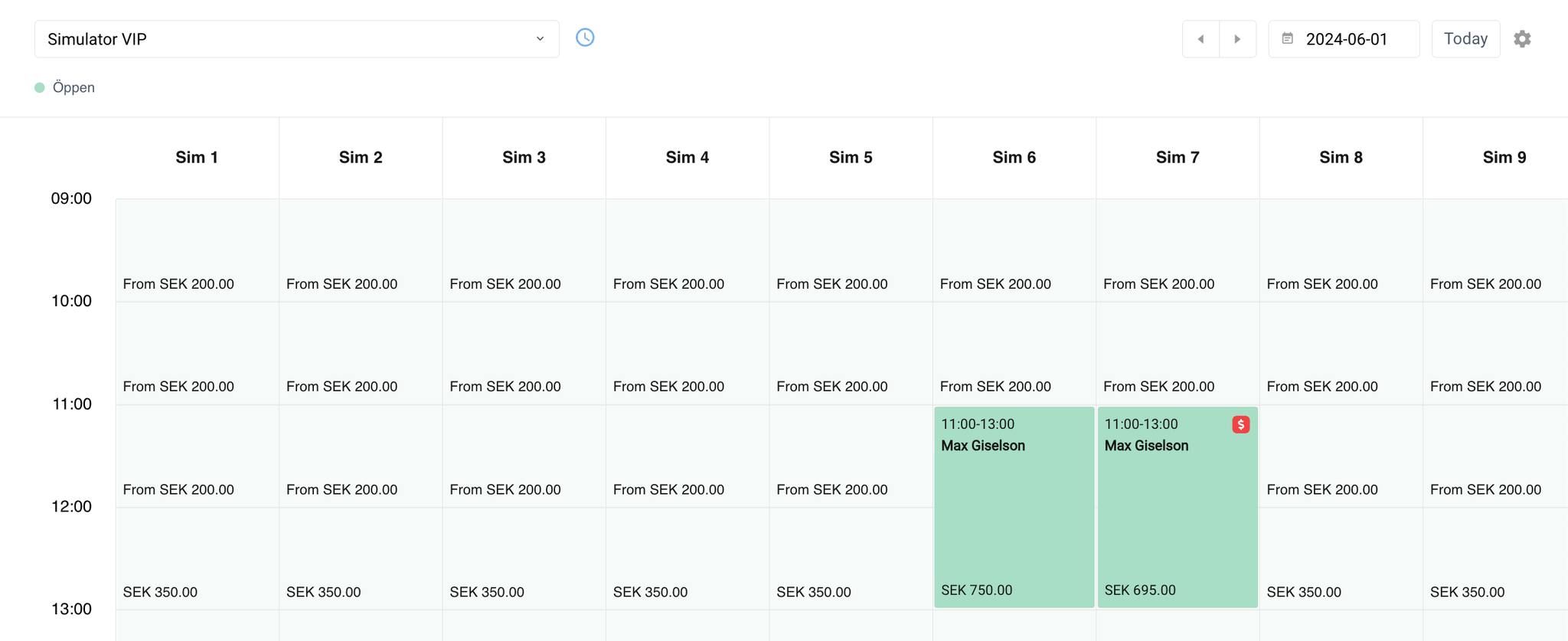Viewport: 1568px width, 641px height.
Task: Book Sim 5 slot at 12:00 for SEK 350.00
Action: click(x=851, y=558)
